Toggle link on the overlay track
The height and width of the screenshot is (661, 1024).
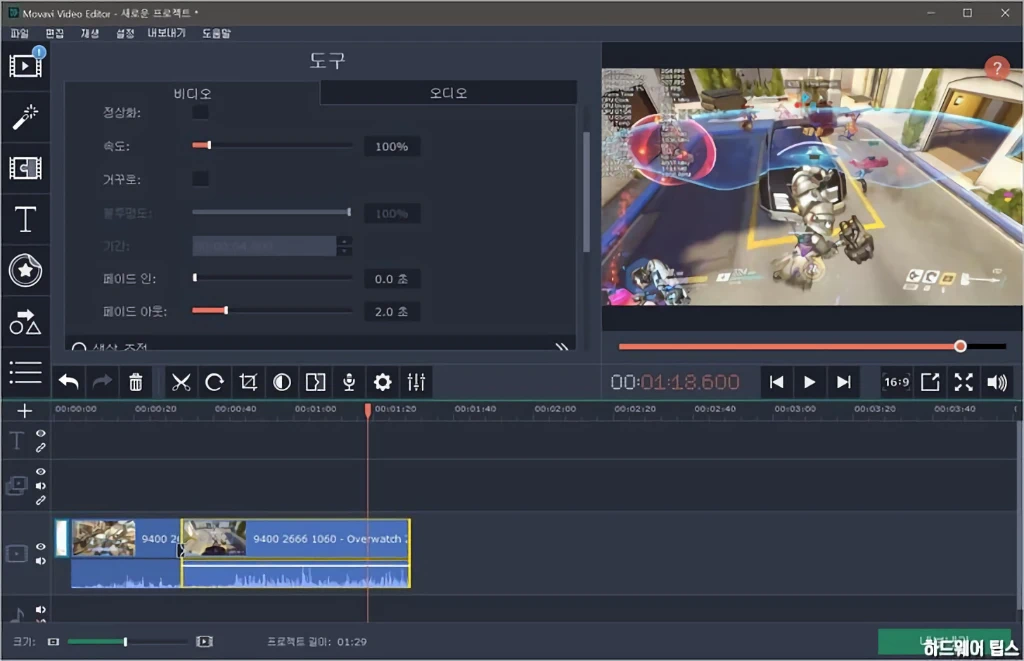40,500
